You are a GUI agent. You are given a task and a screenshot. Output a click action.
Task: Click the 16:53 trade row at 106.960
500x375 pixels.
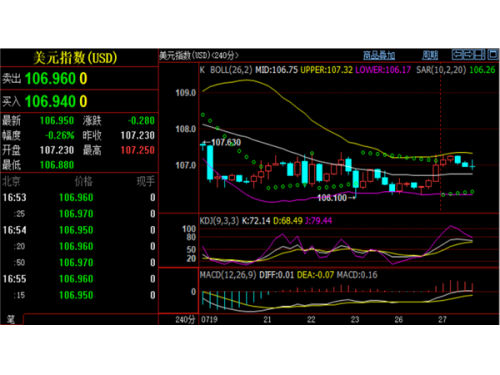tap(79, 198)
